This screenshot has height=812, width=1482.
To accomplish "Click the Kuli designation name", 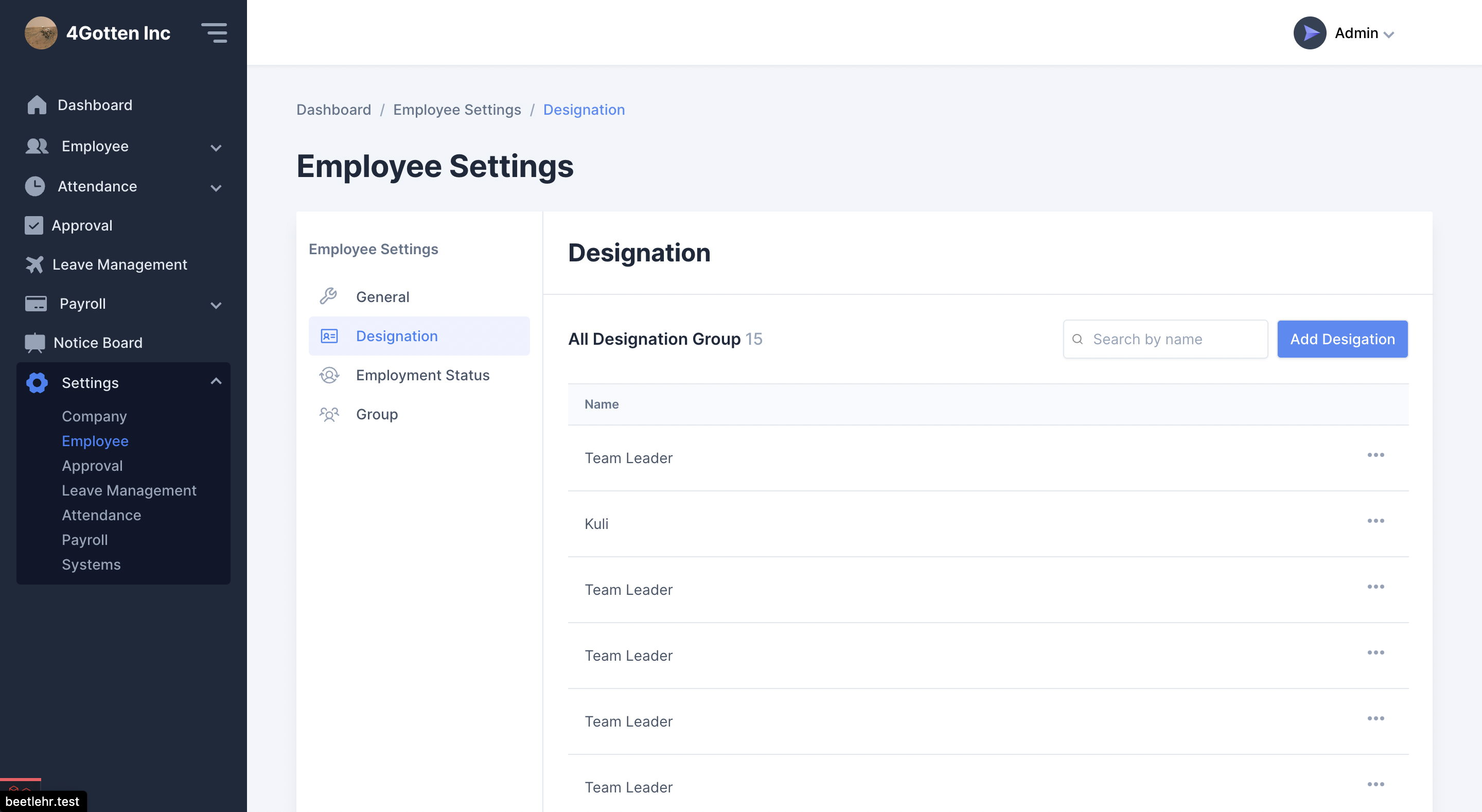I will point(596,524).
